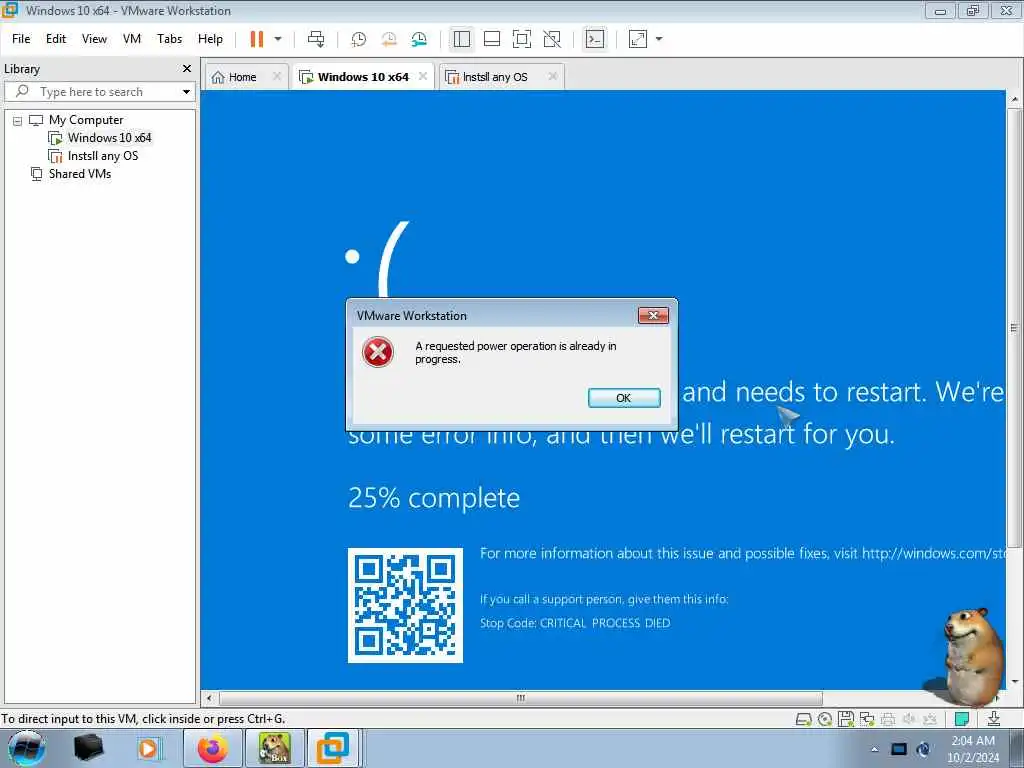This screenshot has width=1024, height=768.
Task: Open the power options dropdown arrow
Action: 278,39
